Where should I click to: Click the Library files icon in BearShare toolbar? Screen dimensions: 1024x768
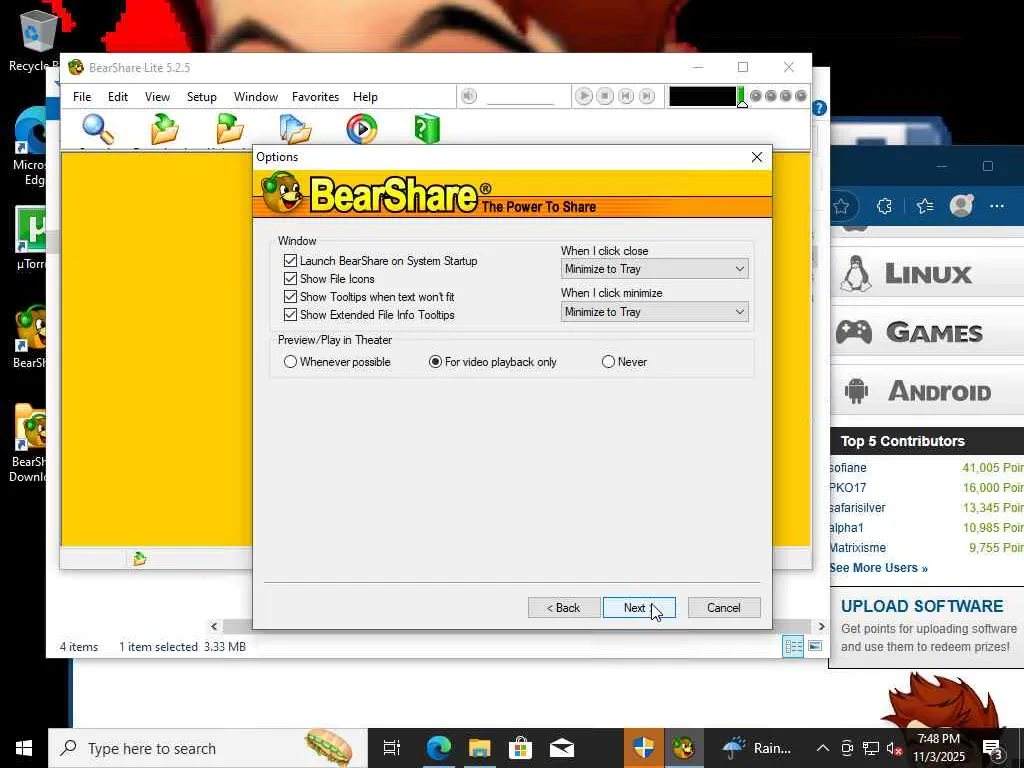pos(295,128)
